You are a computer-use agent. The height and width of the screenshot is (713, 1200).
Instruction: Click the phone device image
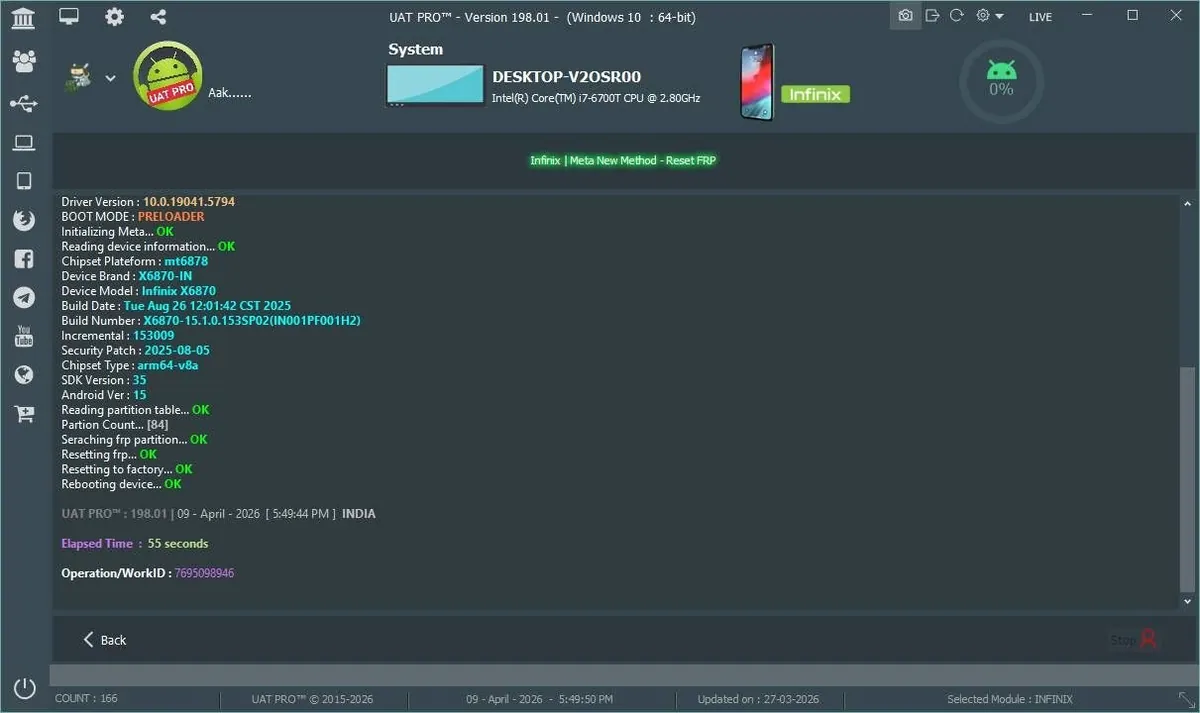tap(758, 82)
